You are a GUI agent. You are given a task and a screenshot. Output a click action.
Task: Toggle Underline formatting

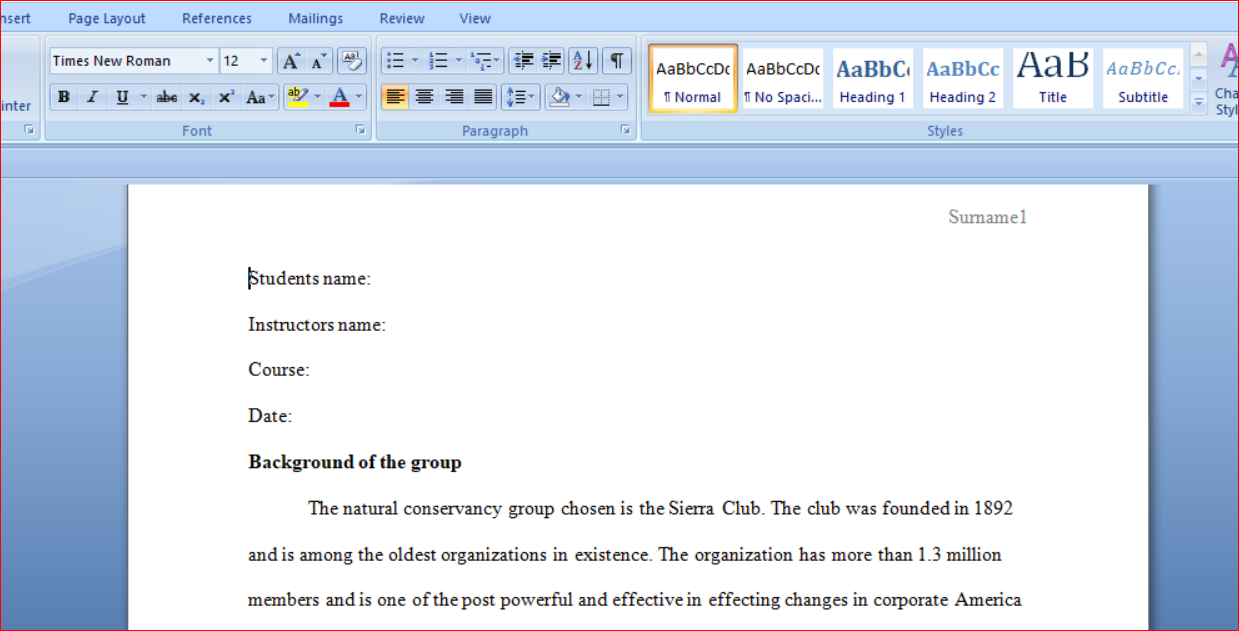pos(122,97)
